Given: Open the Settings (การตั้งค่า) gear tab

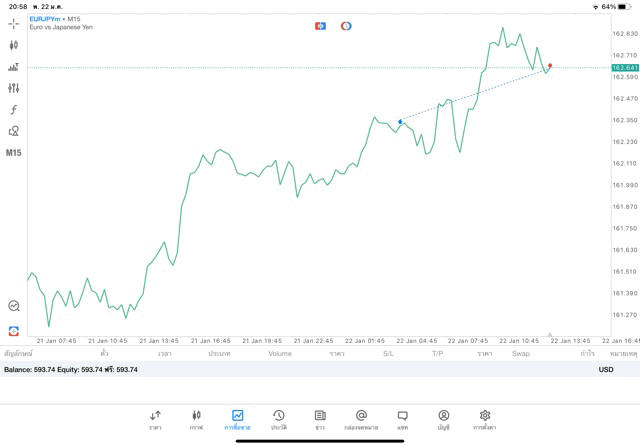Looking at the screenshot, I should [x=485, y=419].
